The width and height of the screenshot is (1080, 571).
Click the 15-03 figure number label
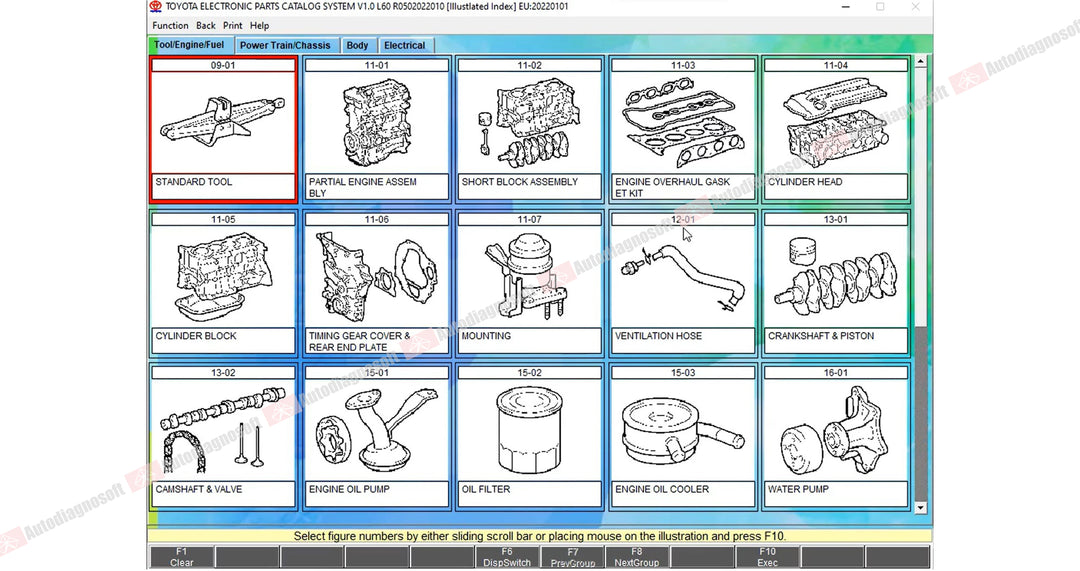click(x=683, y=373)
